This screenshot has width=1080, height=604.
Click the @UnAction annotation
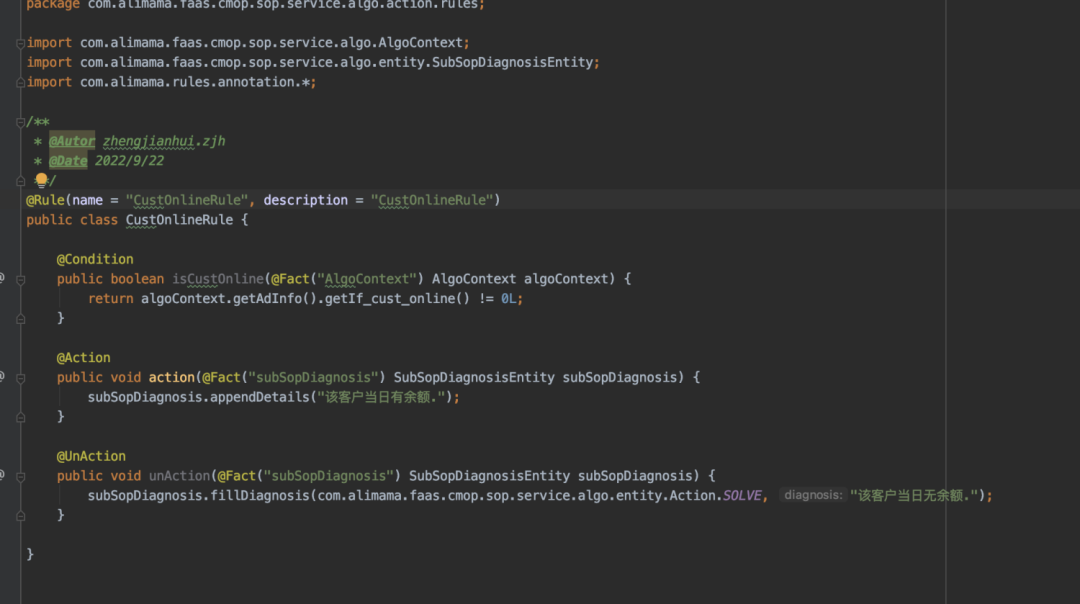[x=91, y=456]
